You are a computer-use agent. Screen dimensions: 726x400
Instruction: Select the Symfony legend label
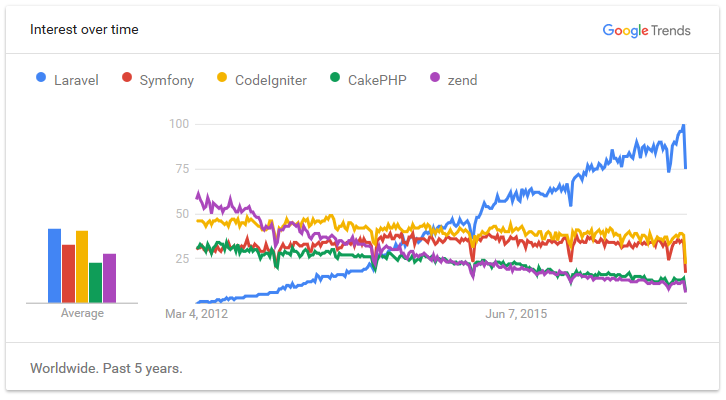click(x=167, y=80)
